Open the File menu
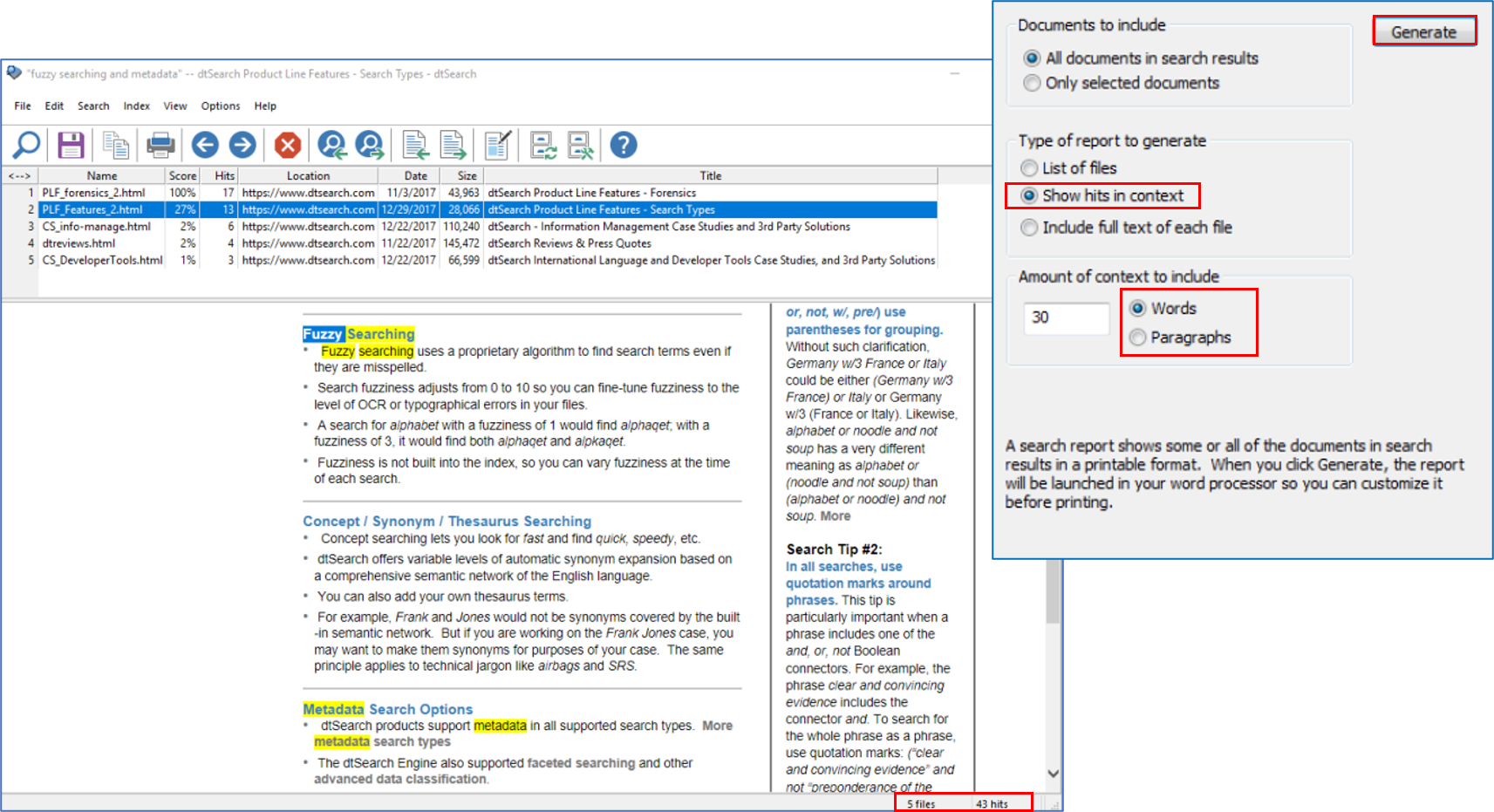The height and width of the screenshot is (812, 1494). coord(23,106)
